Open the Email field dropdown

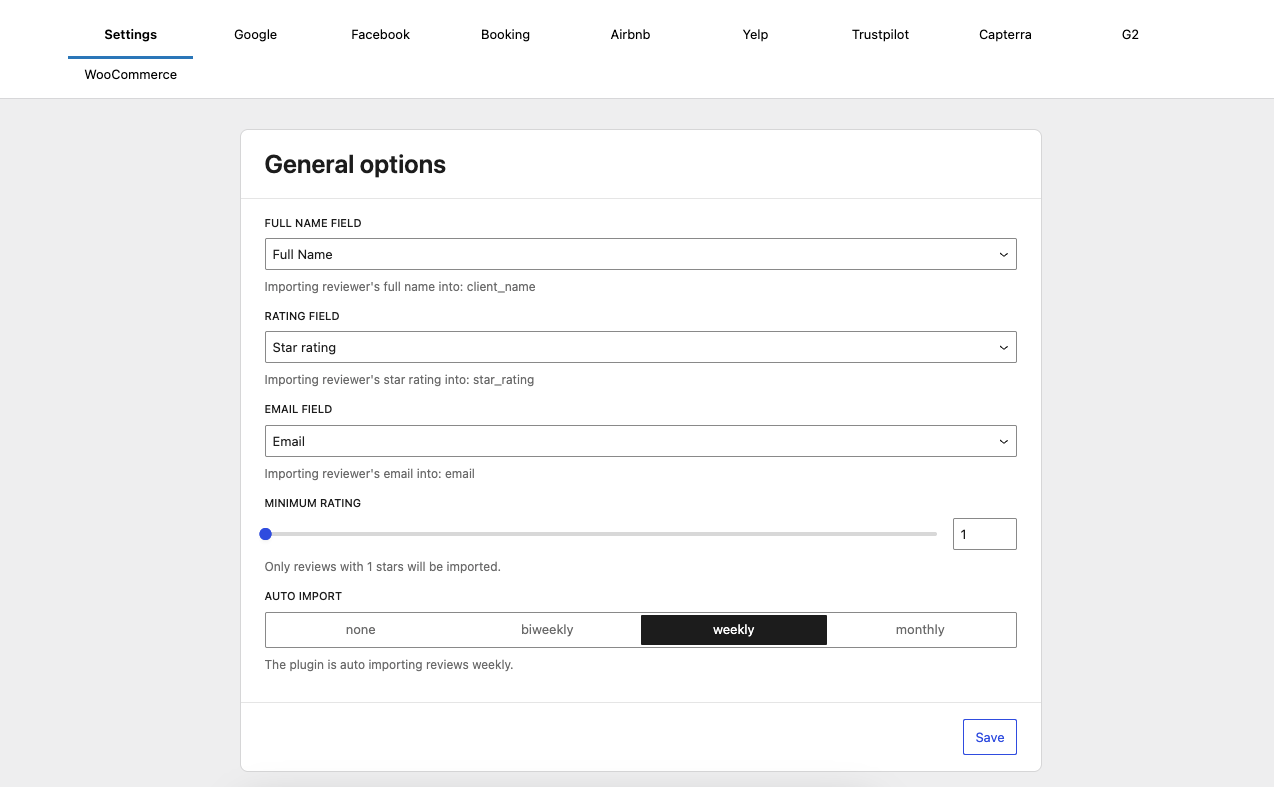pyautogui.click(x=640, y=441)
